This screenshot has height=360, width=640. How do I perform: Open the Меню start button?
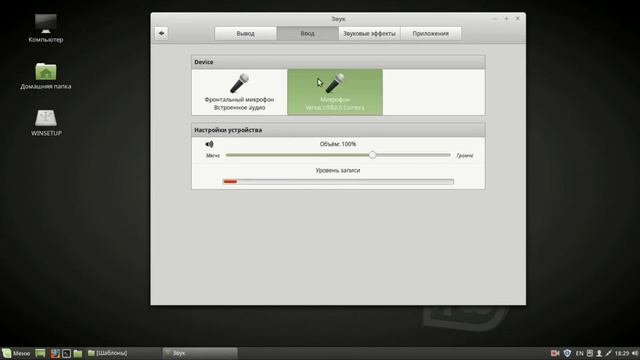(16, 353)
